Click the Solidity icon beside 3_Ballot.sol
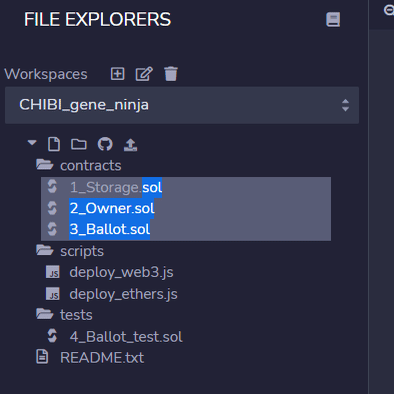 point(52,229)
